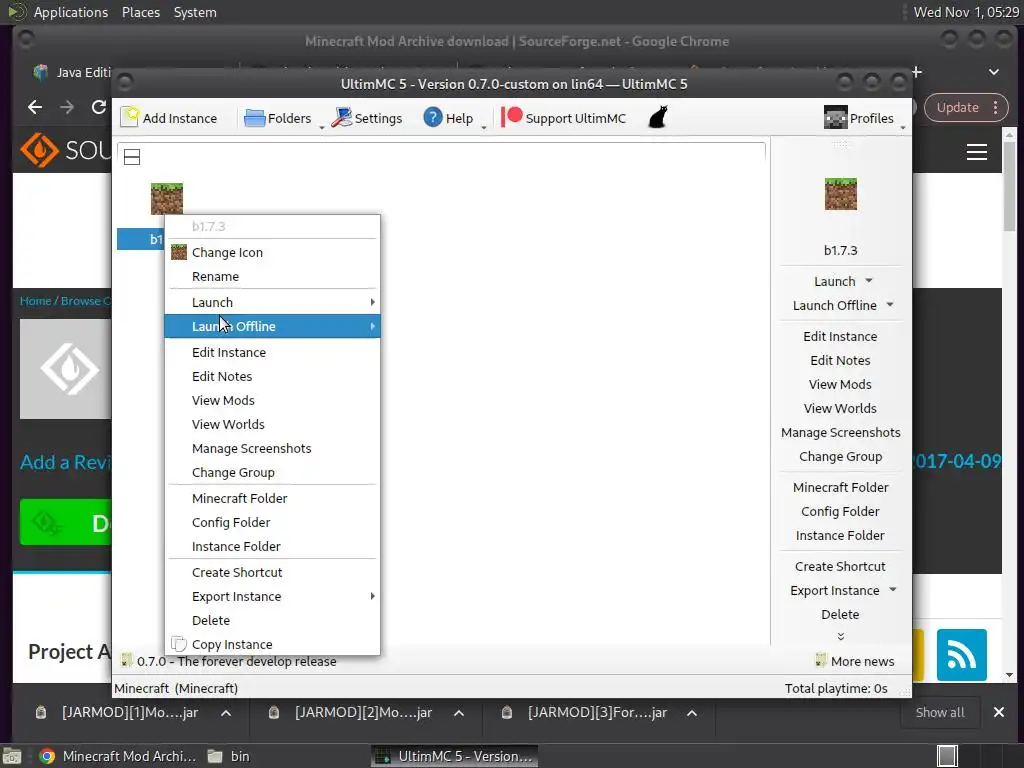Select Manage Screenshots in context menu

coord(272,448)
